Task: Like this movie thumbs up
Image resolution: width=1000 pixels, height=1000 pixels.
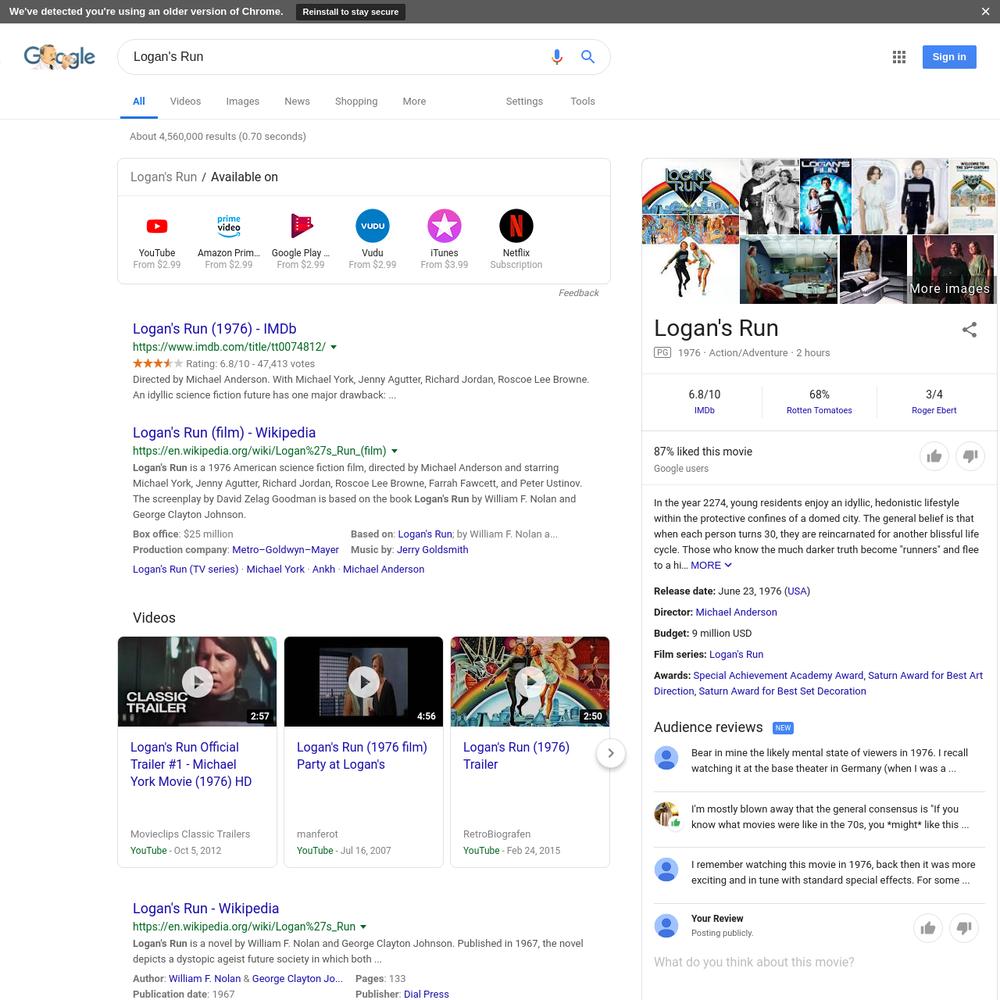Action: coord(934,456)
